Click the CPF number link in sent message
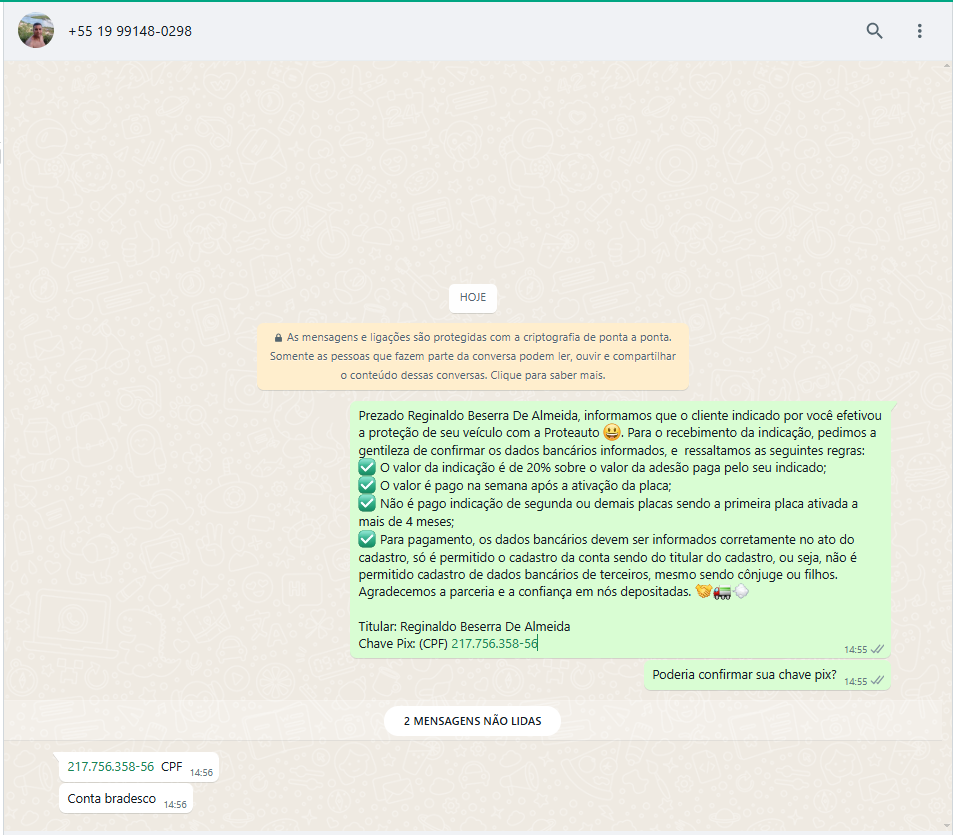Screen dimensions: 953x835 494,643
